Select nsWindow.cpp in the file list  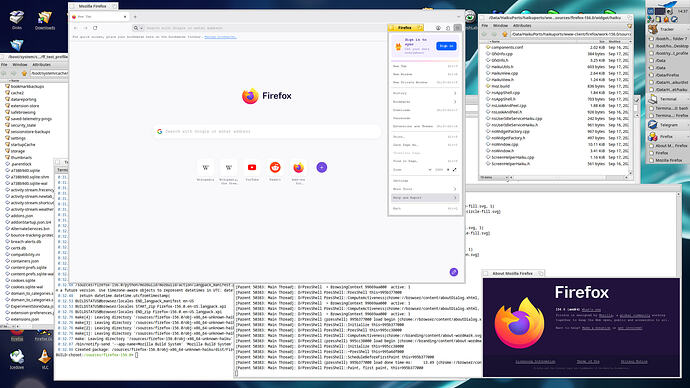(505, 144)
